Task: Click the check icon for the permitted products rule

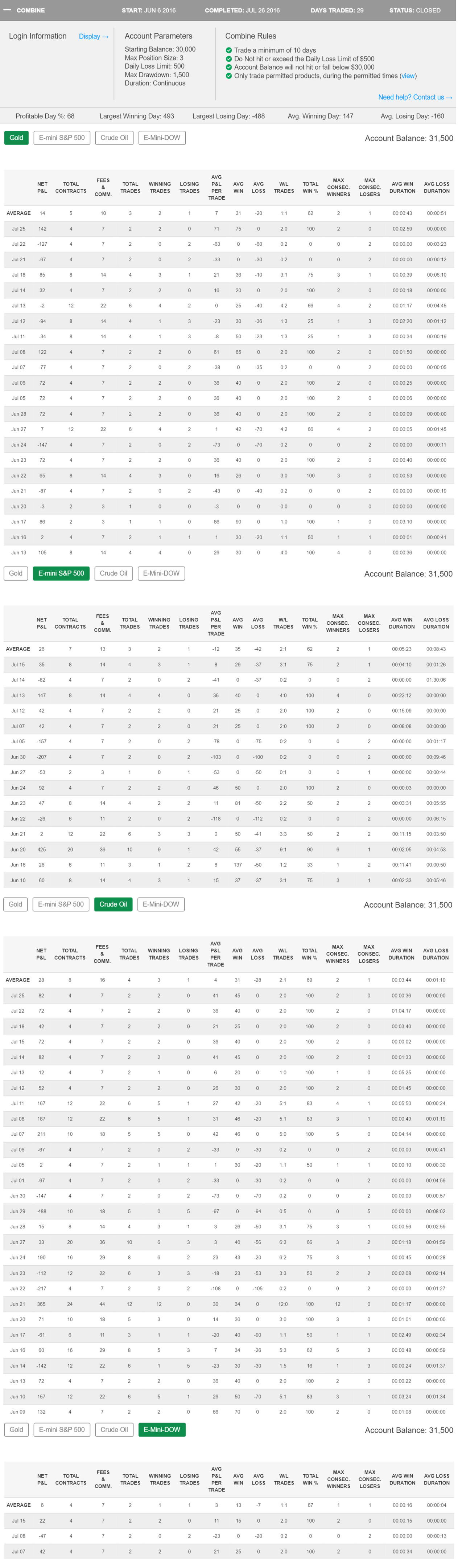Action: tap(229, 76)
